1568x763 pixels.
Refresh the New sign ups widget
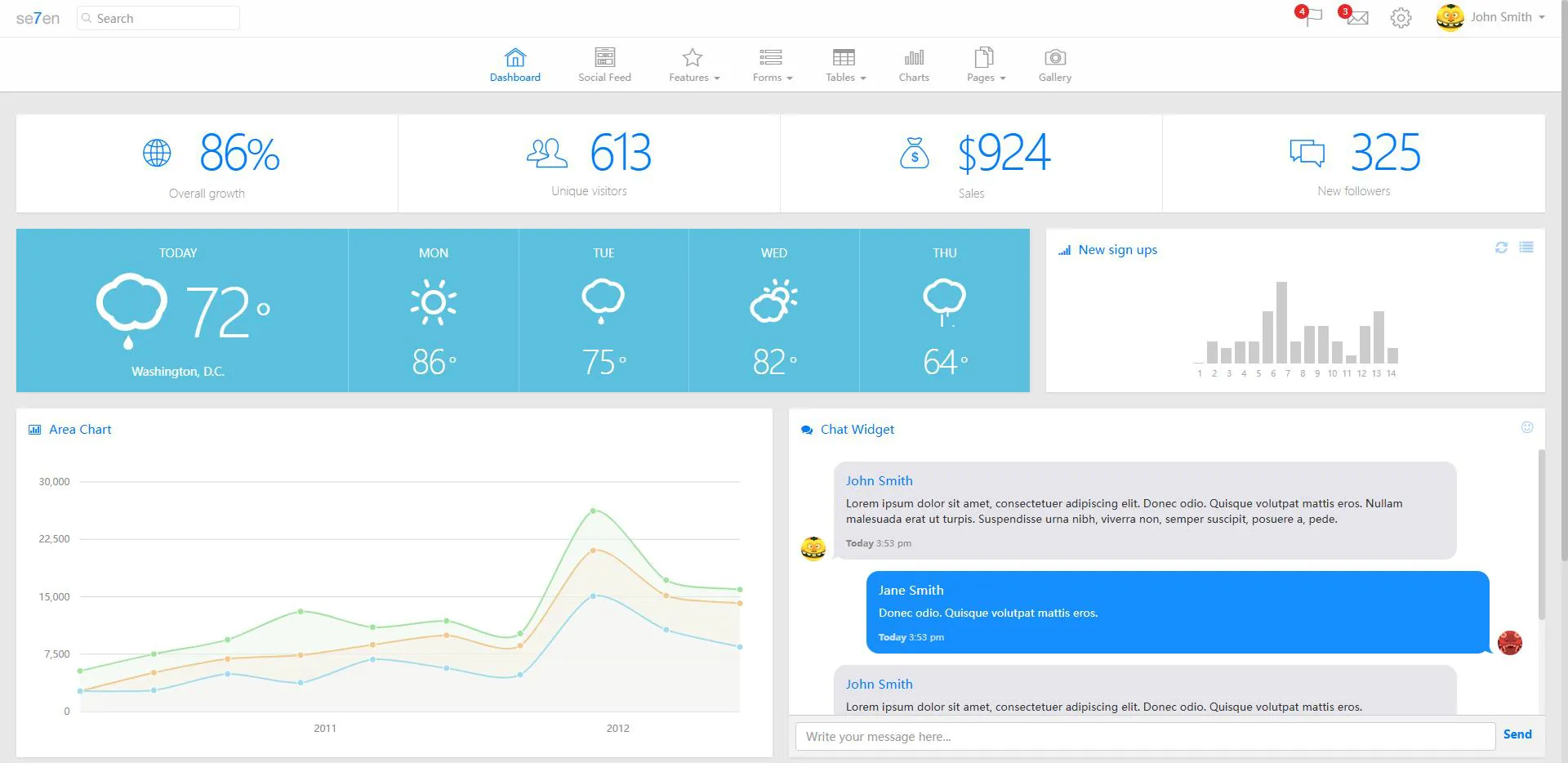pos(1501,248)
